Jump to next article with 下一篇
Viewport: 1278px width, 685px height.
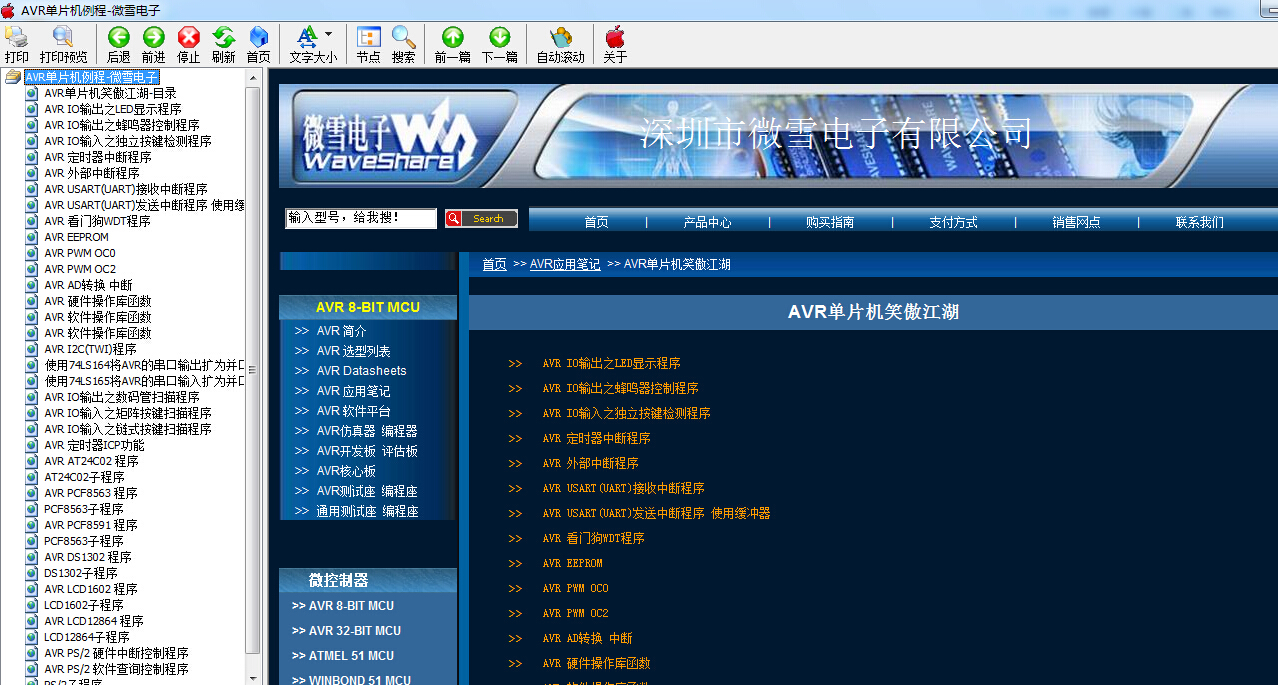(500, 37)
